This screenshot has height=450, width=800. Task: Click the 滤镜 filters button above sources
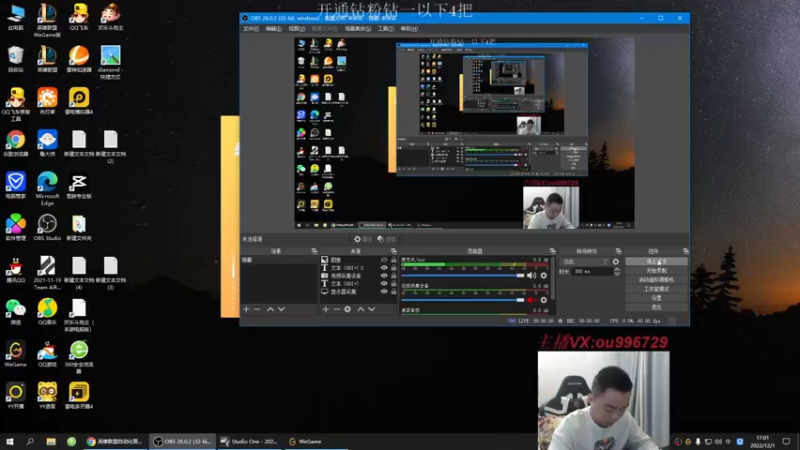(387, 240)
